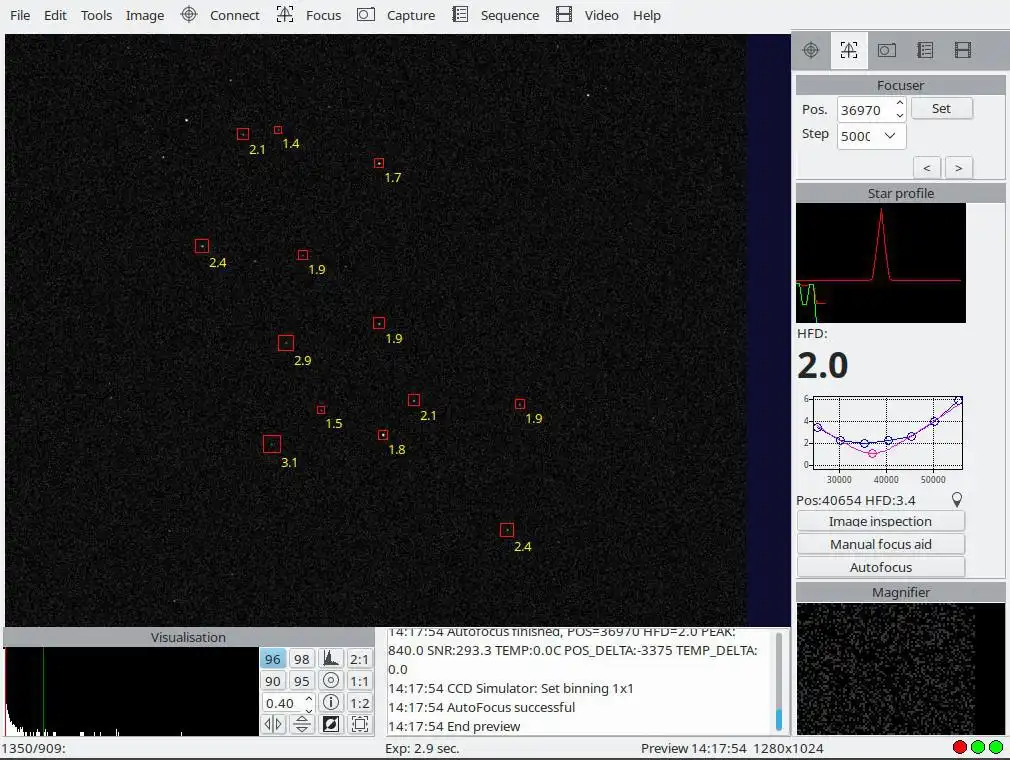This screenshot has height=760, width=1010.
Task: Click the flip horizontal mirror icon
Action: 273,724
